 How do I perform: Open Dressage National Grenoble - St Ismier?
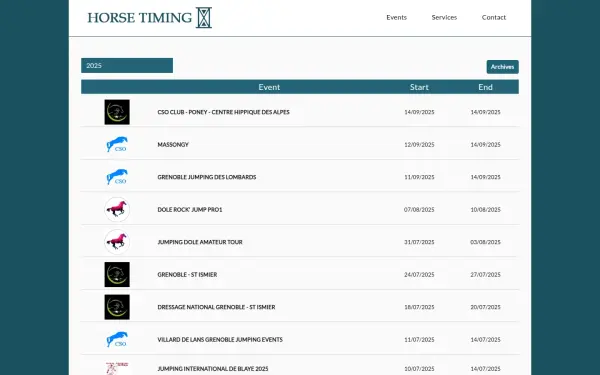(216, 307)
